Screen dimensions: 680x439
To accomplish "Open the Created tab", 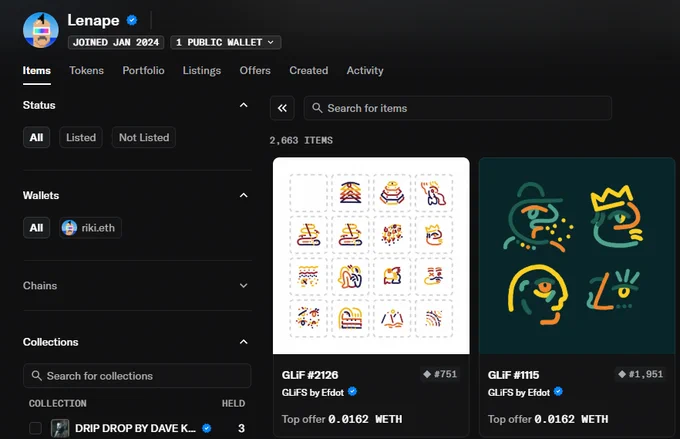I will [309, 71].
